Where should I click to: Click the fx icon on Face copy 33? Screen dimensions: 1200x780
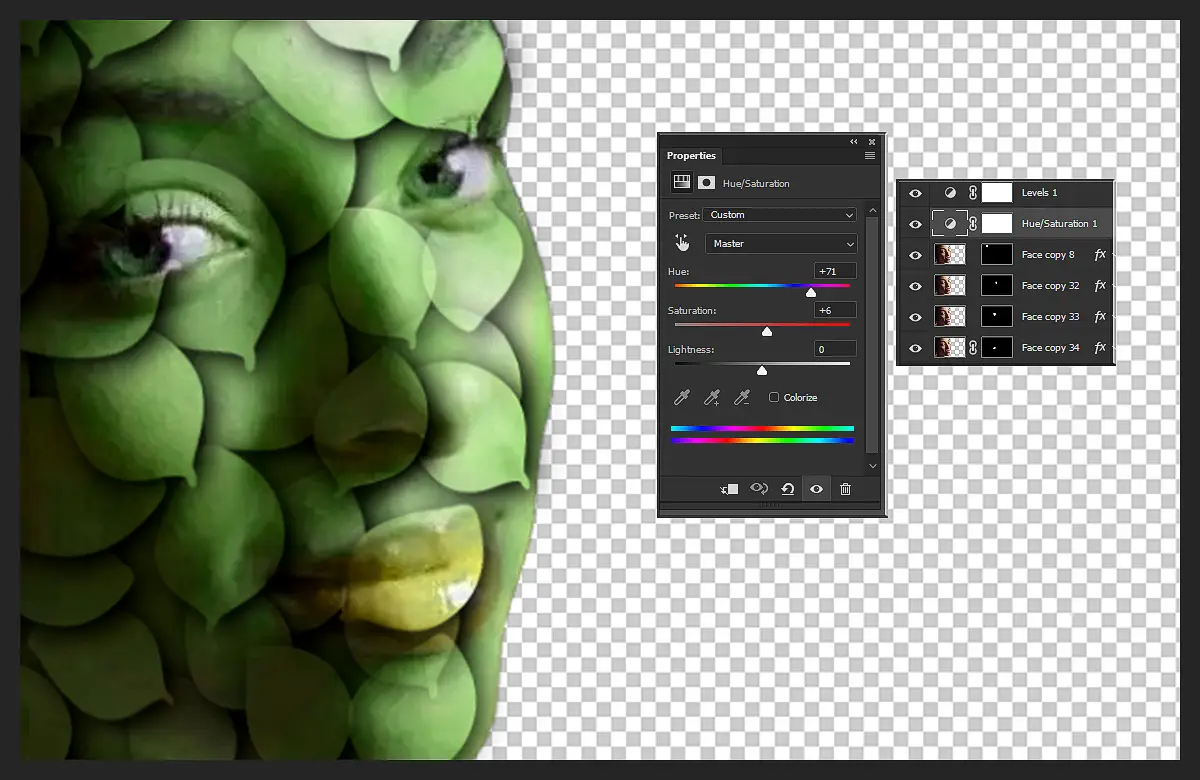[x=1100, y=317]
